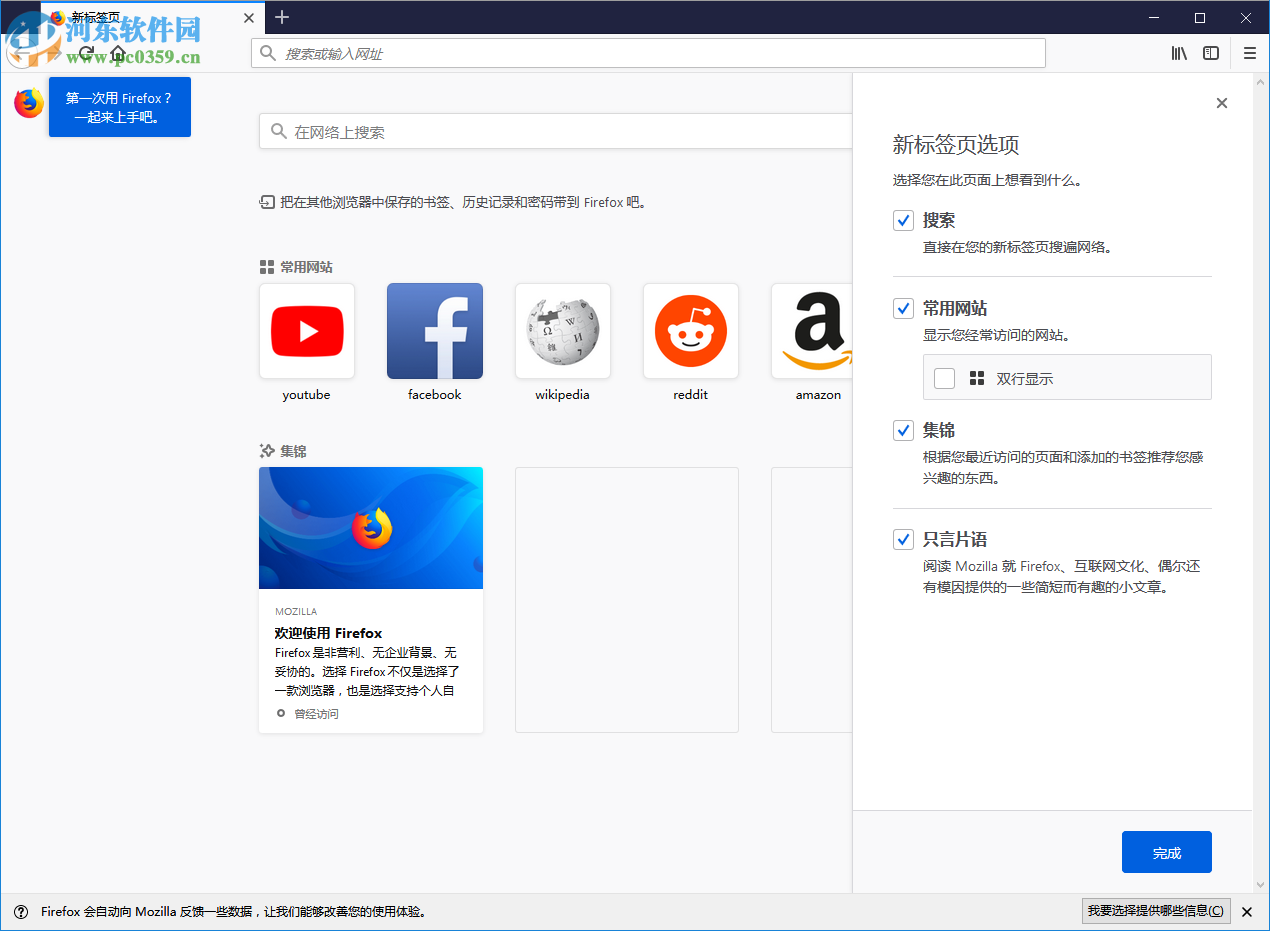Open the library (书架) icon in toolbar

1178,53
